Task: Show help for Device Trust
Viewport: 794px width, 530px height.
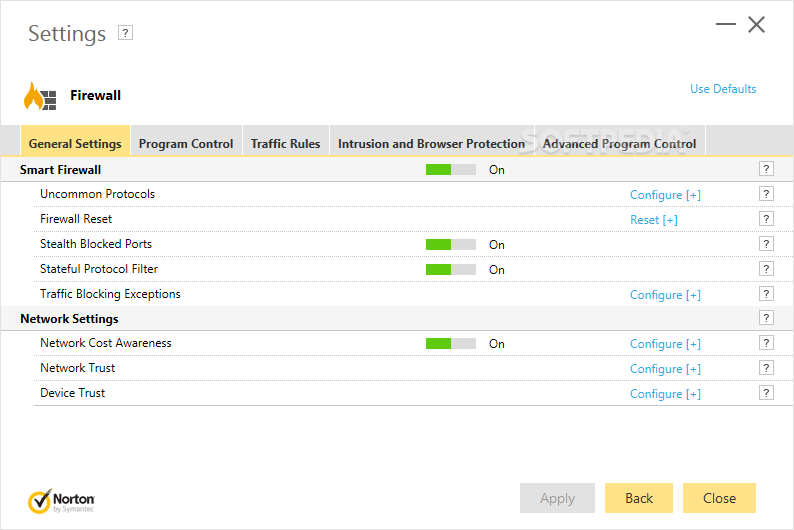Action: point(766,393)
